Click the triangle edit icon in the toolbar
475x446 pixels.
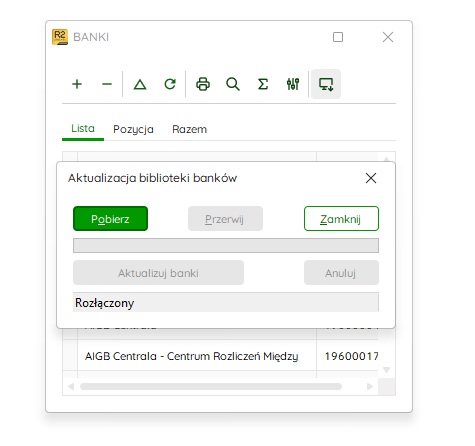(x=140, y=84)
